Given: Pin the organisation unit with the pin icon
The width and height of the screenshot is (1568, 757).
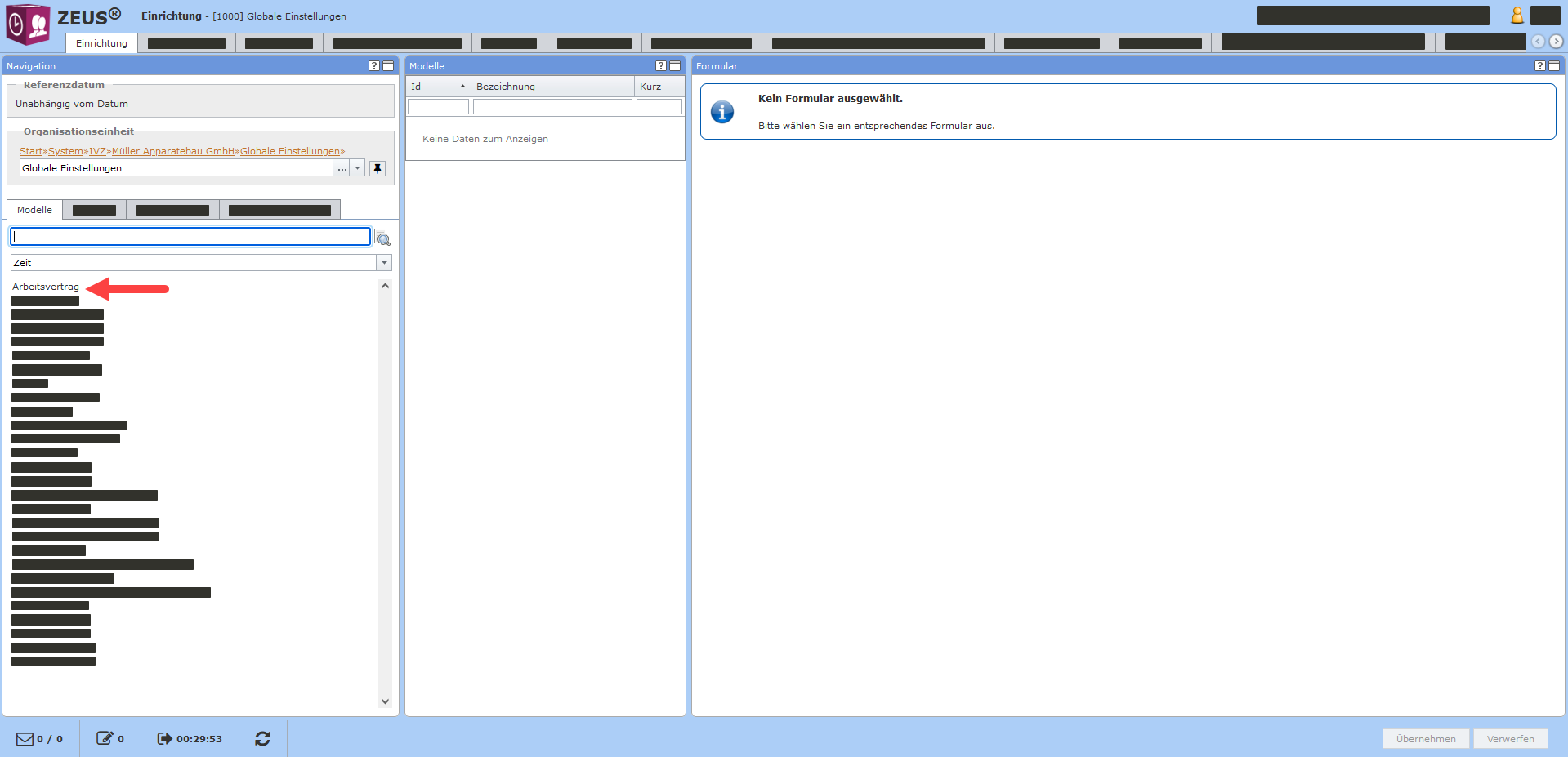Looking at the screenshot, I should (377, 168).
